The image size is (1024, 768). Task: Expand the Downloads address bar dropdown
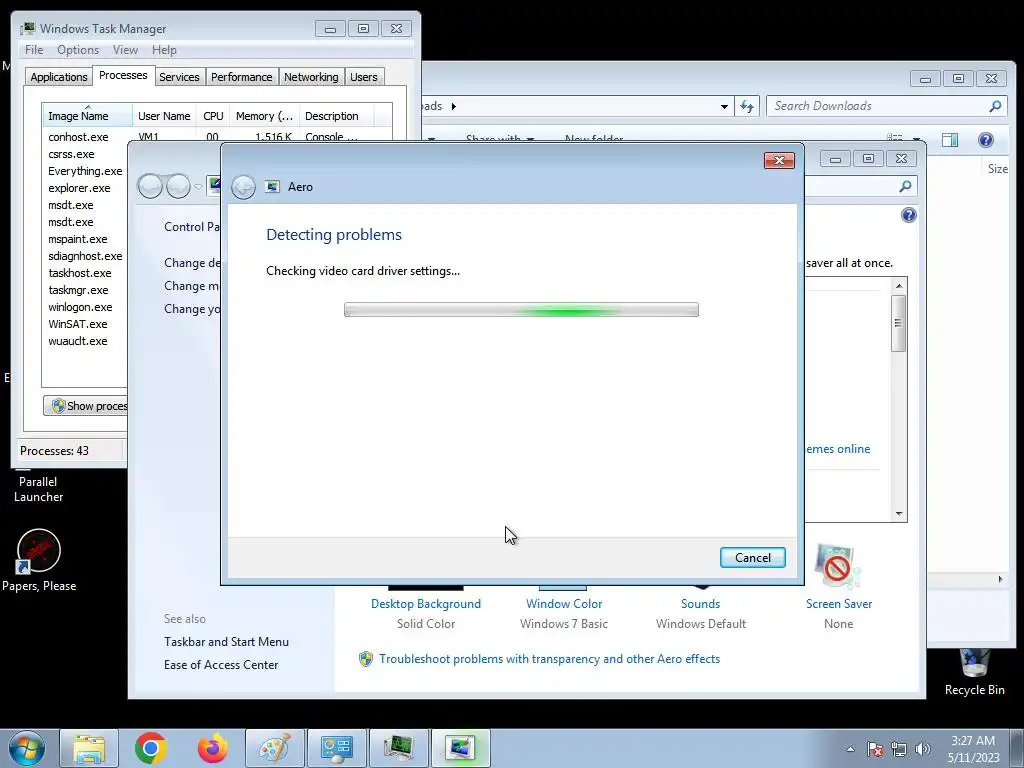click(724, 106)
